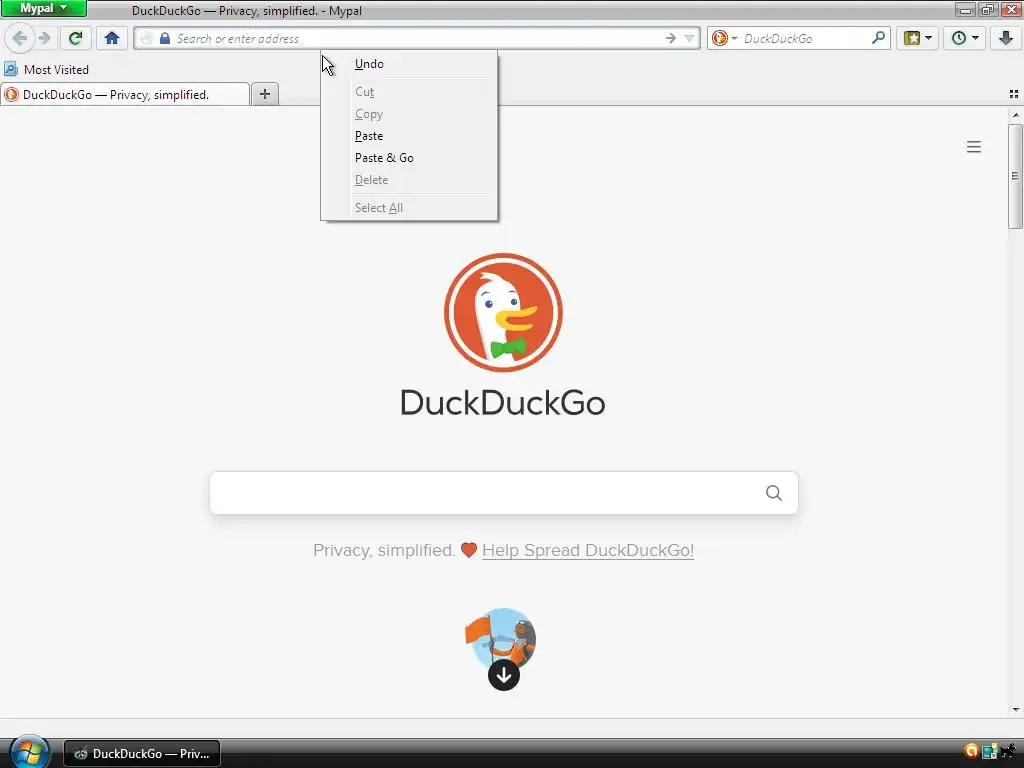Click the scrollbar up arrow
Viewport: 1024px width, 768px height.
(x=1015, y=115)
